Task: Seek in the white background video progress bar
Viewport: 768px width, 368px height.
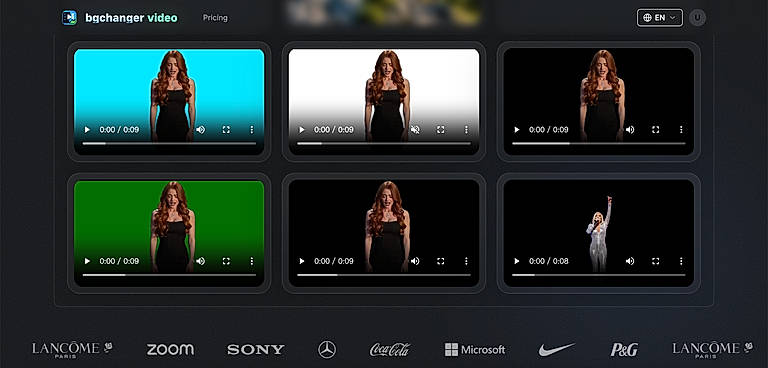Action: pyautogui.click(x=384, y=144)
